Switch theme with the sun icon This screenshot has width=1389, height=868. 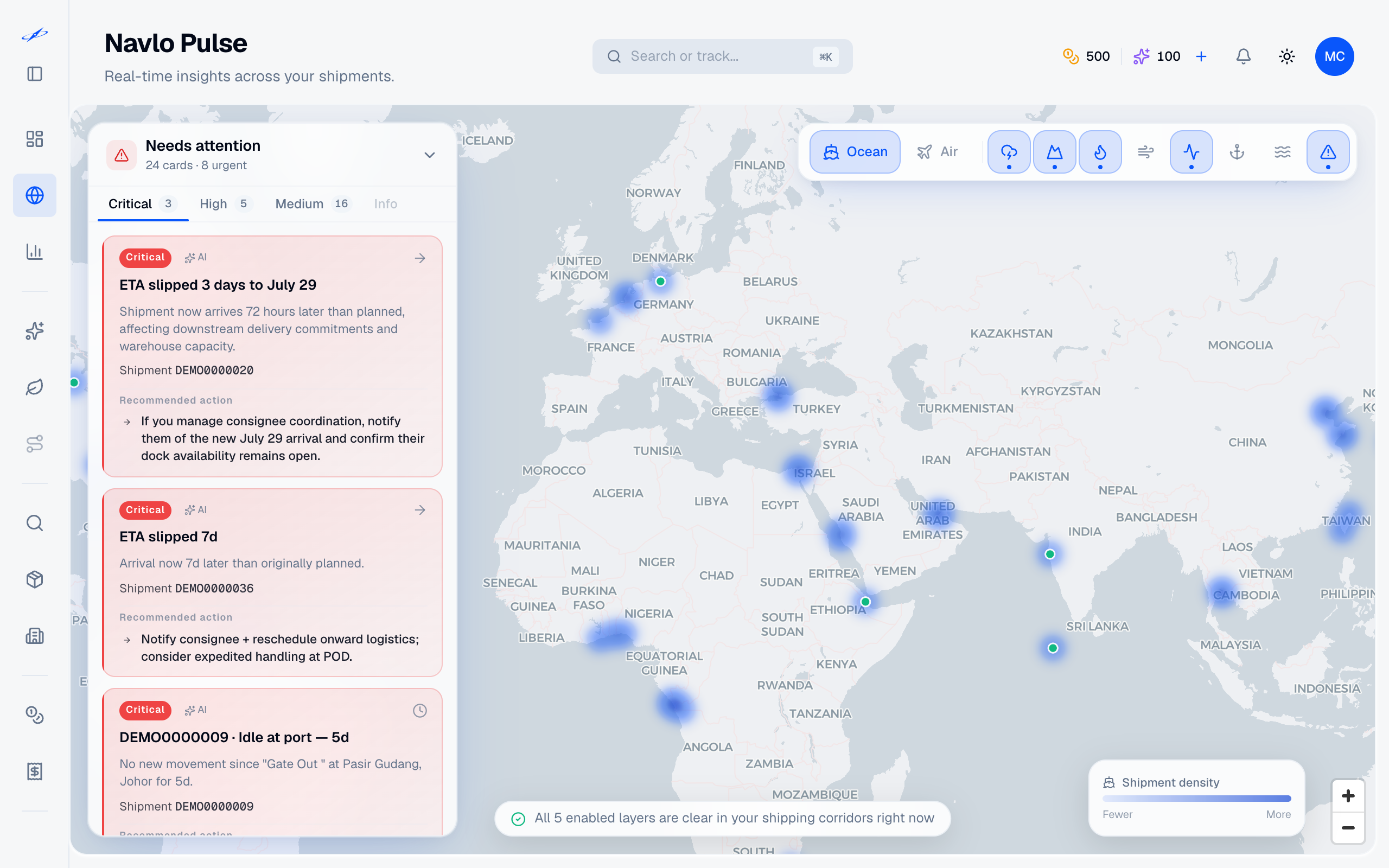1287,56
